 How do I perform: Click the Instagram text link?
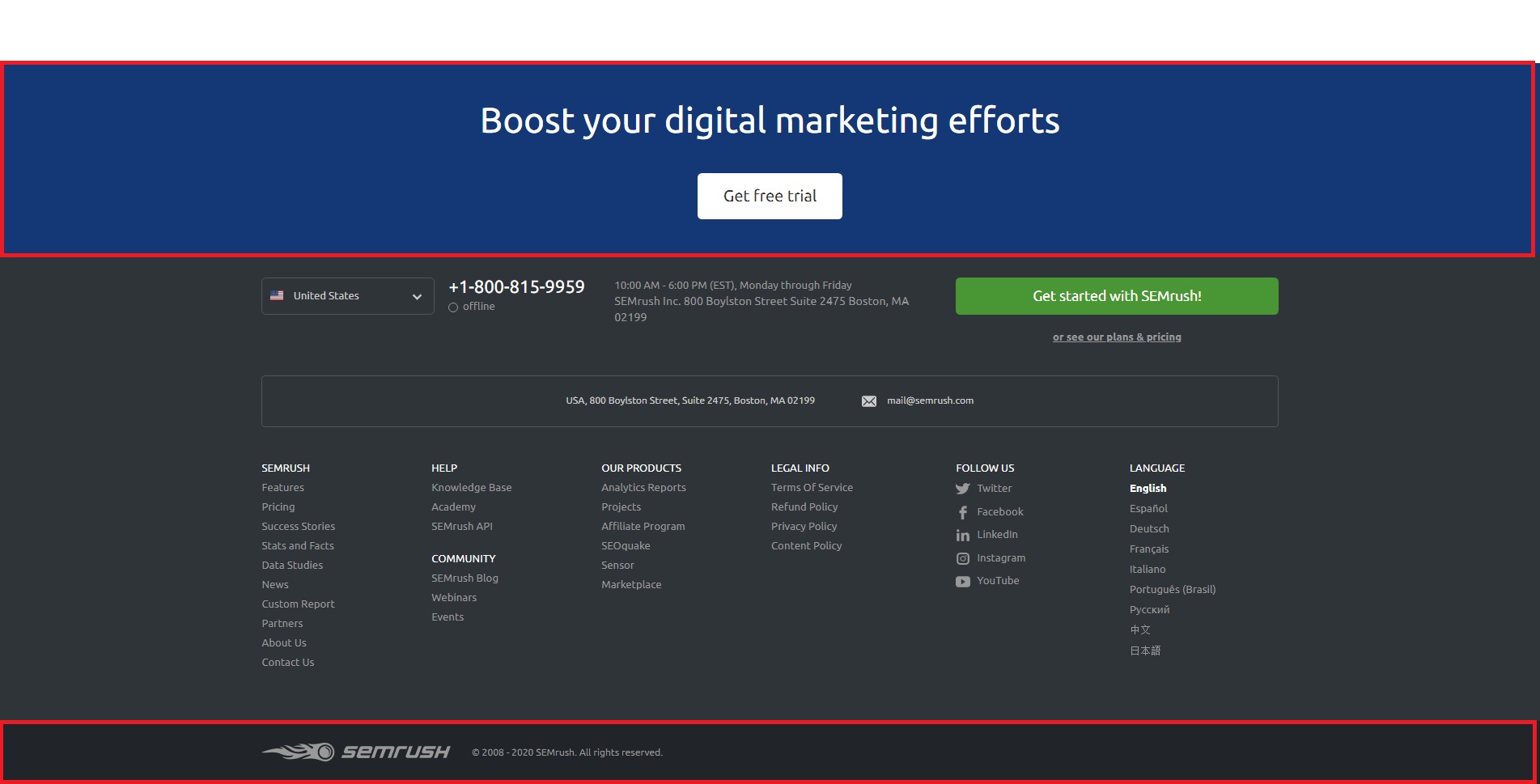(1001, 558)
